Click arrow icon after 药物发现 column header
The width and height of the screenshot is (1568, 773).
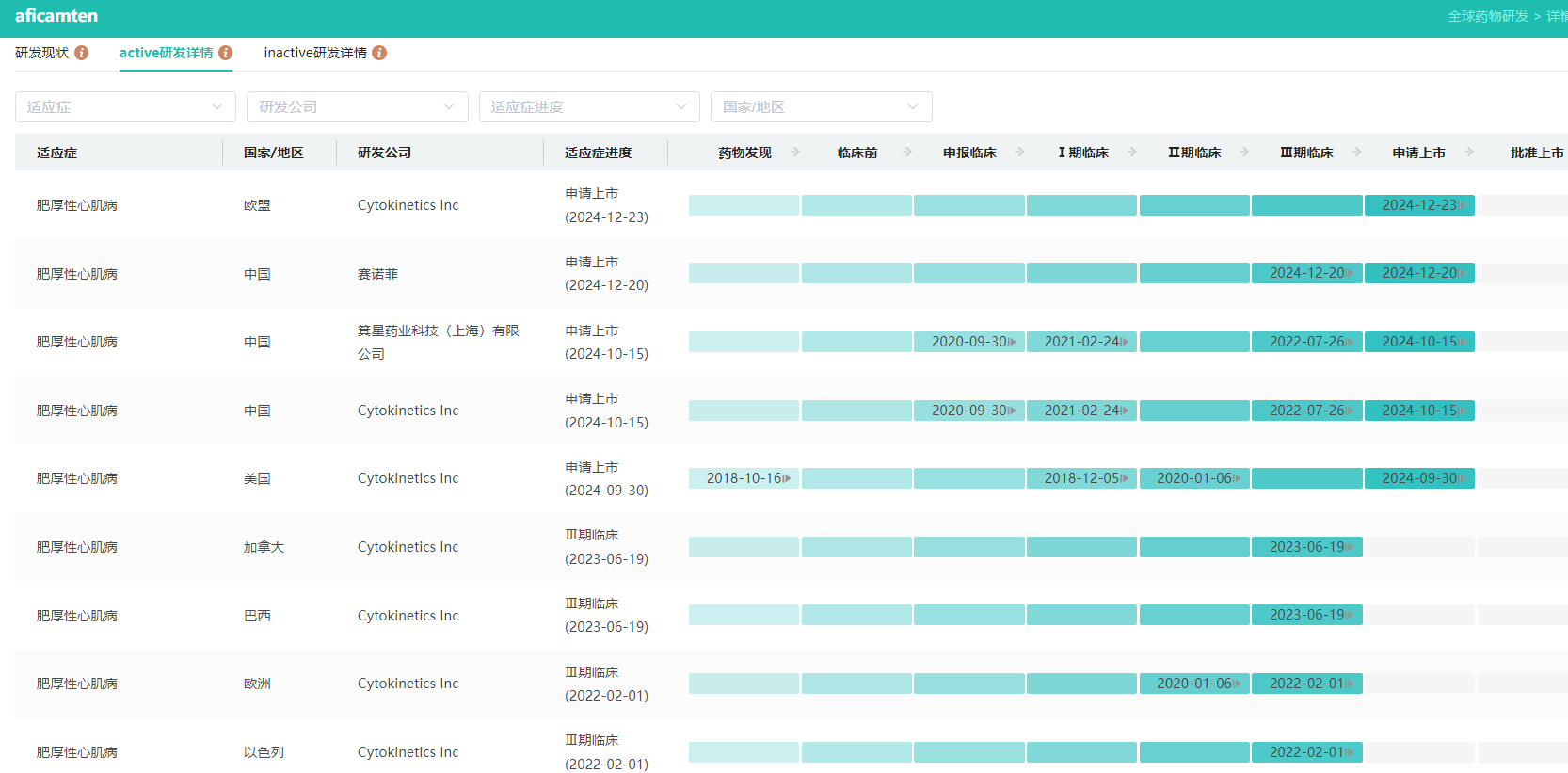(795, 152)
